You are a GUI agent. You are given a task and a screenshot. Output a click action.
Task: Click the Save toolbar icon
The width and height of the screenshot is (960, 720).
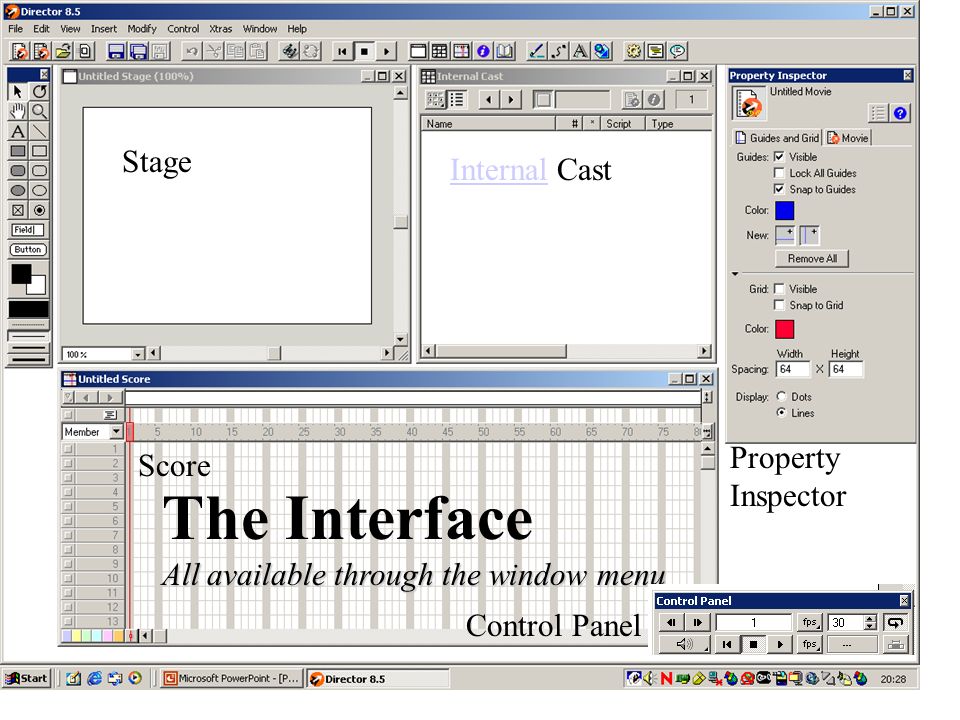tap(116, 51)
